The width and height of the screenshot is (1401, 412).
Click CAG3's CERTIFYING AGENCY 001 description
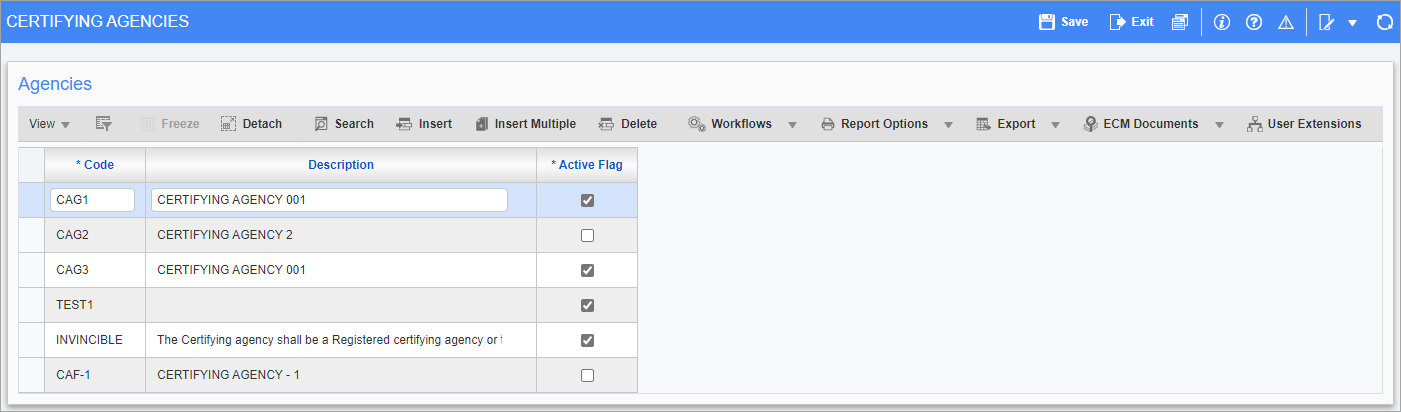coord(231,270)
